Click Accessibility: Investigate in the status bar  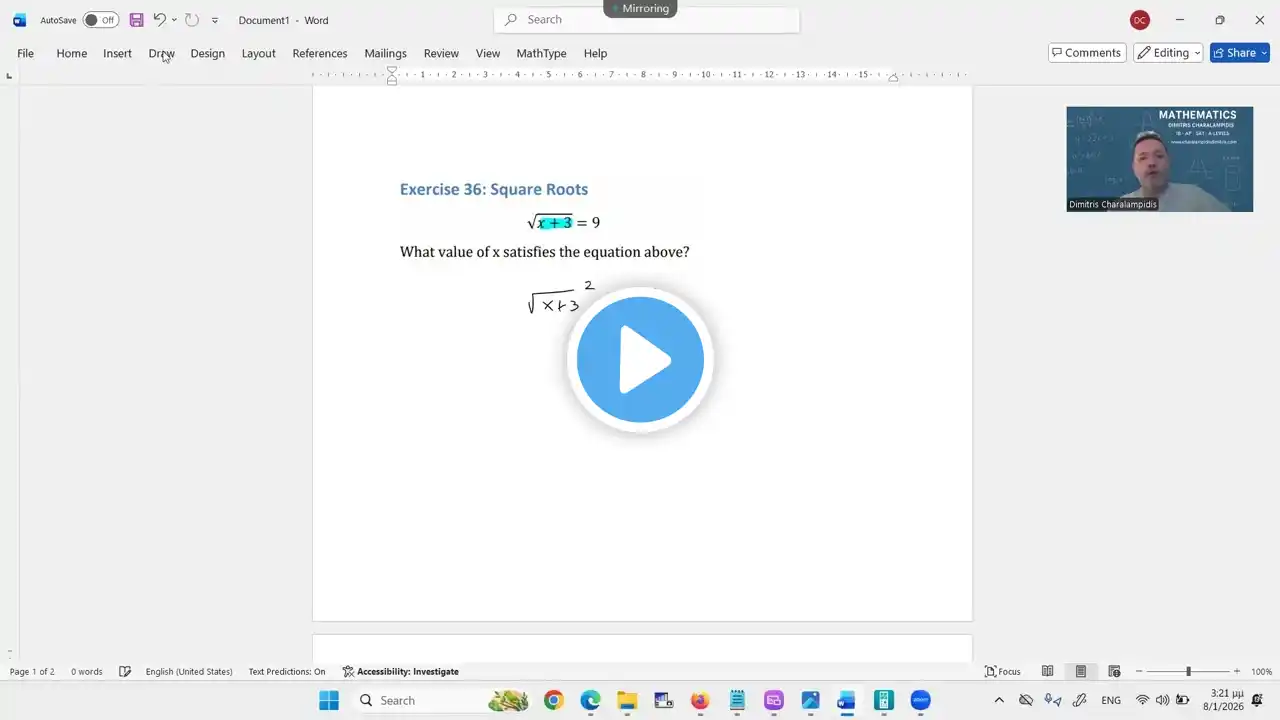401,672
